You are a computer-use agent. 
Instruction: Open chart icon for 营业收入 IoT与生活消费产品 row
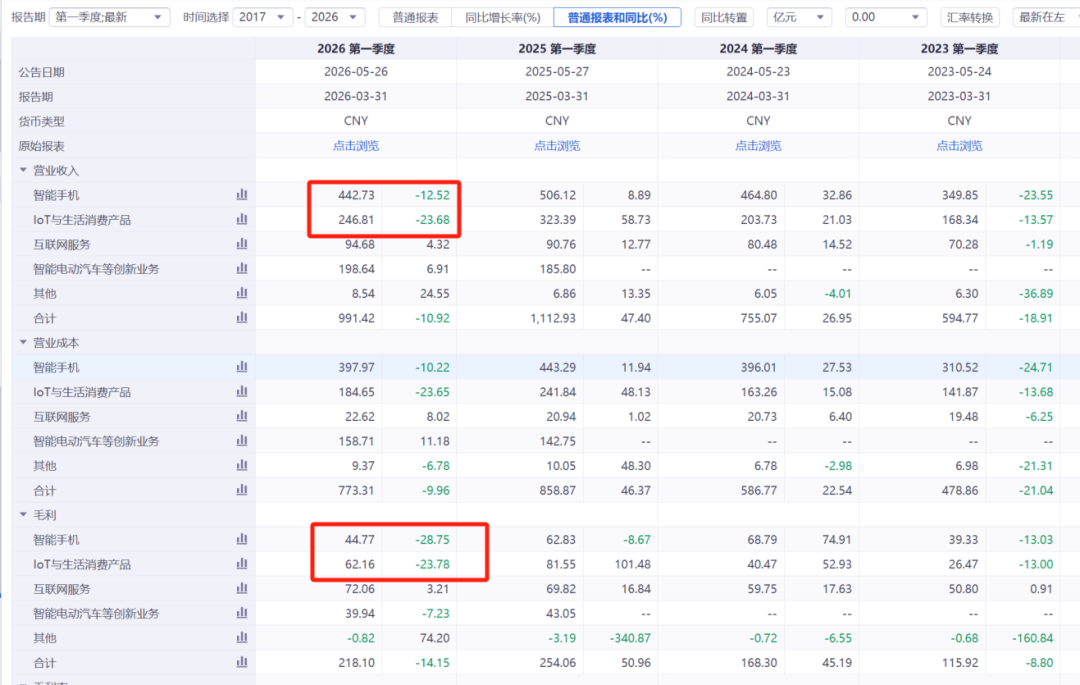[242, 220]
